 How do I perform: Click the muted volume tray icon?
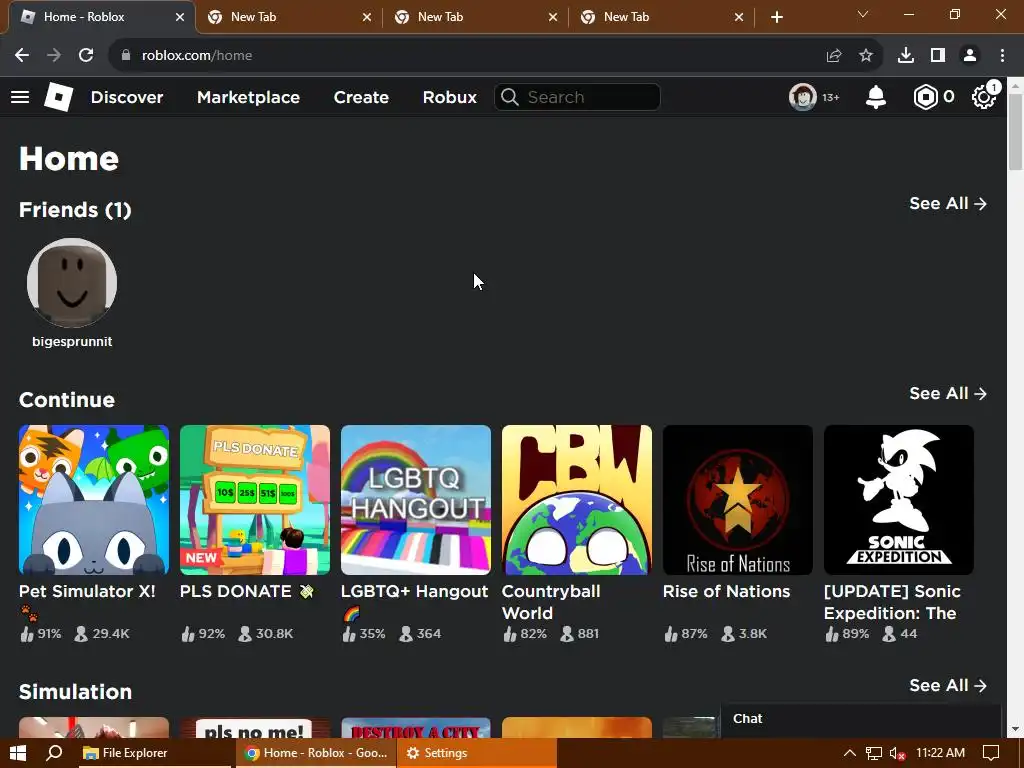[x=898, y=753]
